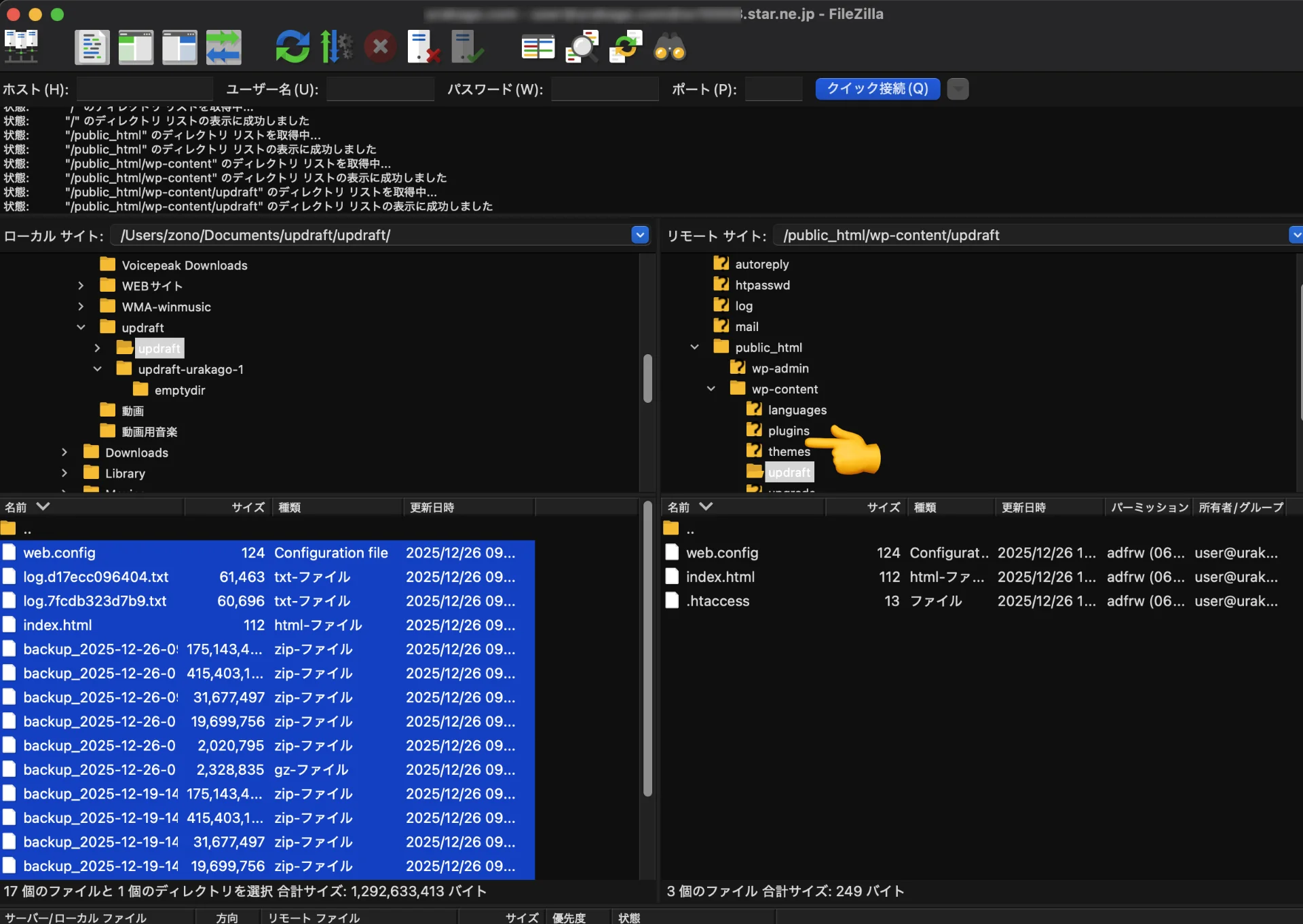Open the Site Manager
1303x924 pixels.
tap(21, 46)
